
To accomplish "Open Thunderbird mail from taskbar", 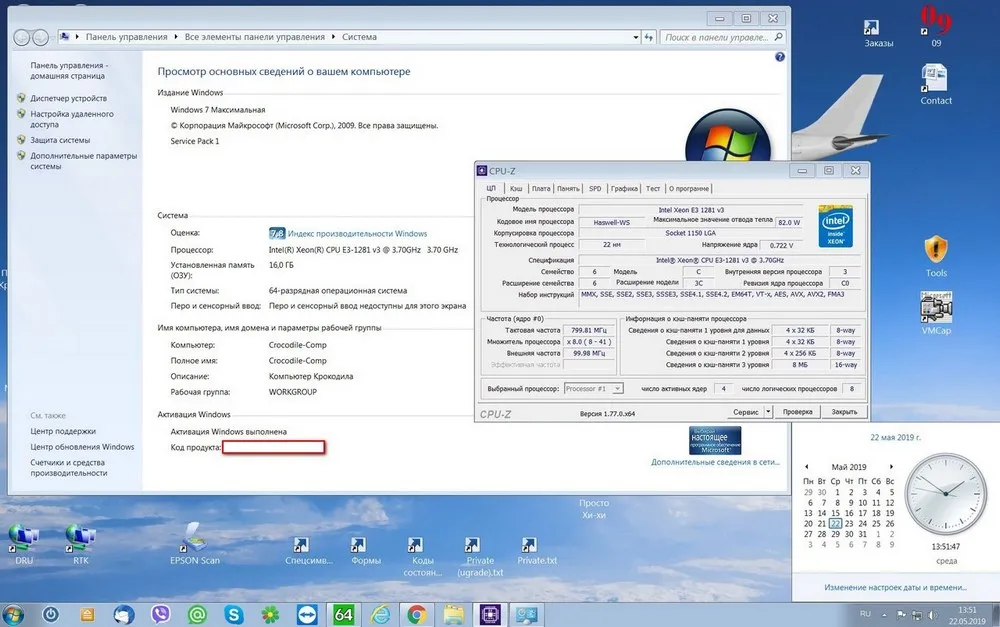I will 124,614.
